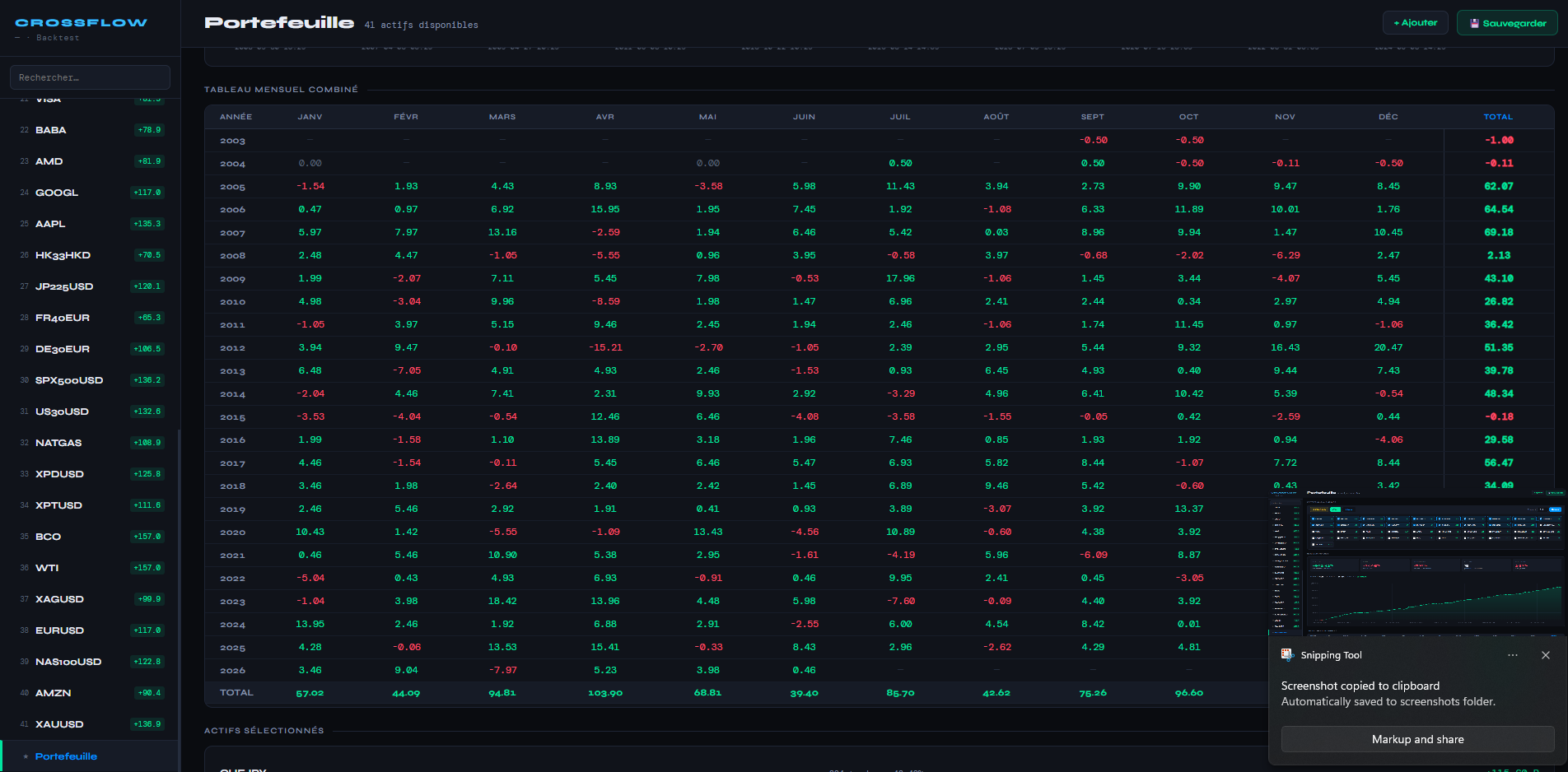Click Markup and share button
The width and height of the screenshot is (1568, 772).
(1417, 739)
